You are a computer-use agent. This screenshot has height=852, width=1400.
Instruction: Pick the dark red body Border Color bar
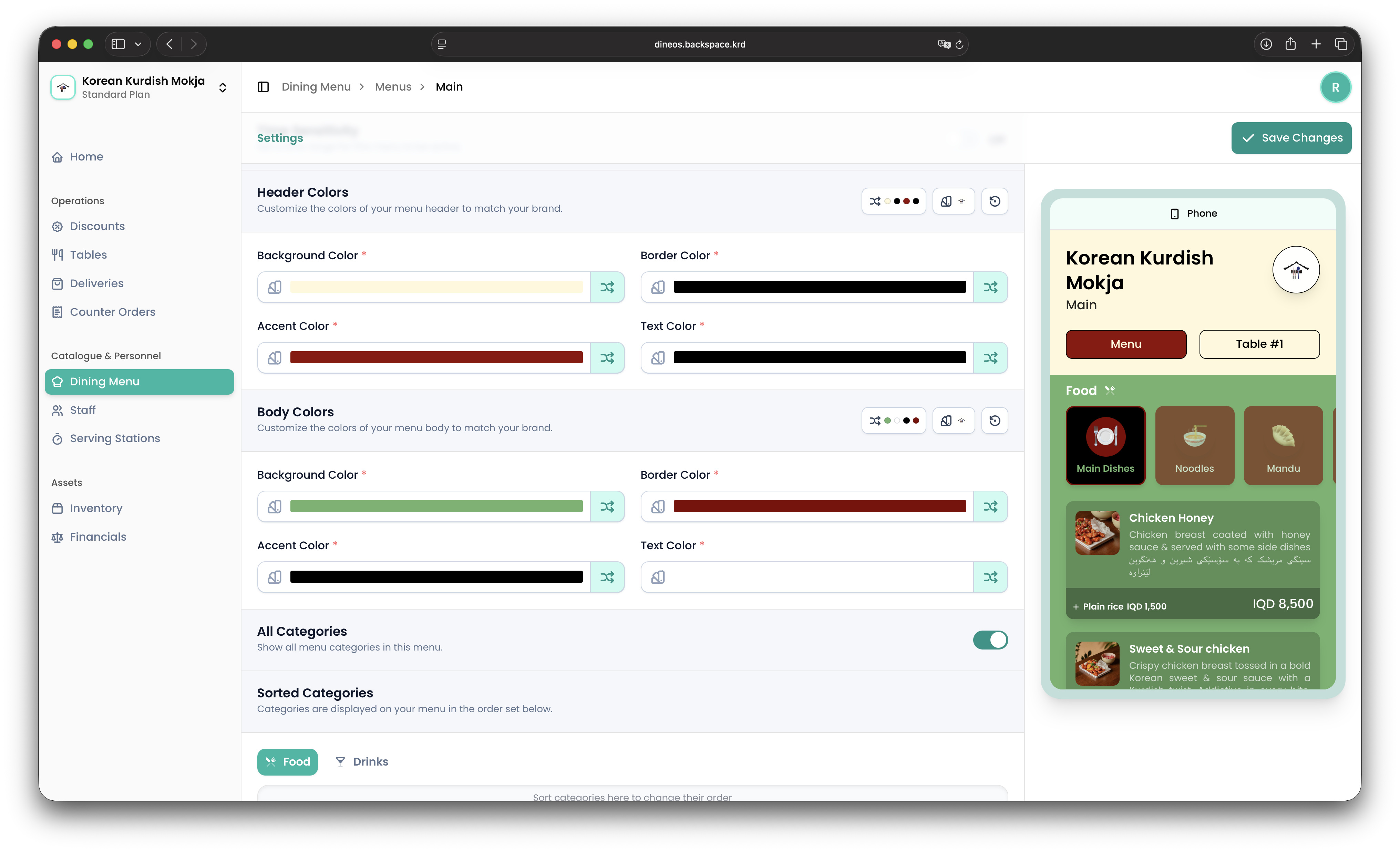(819, 507)
